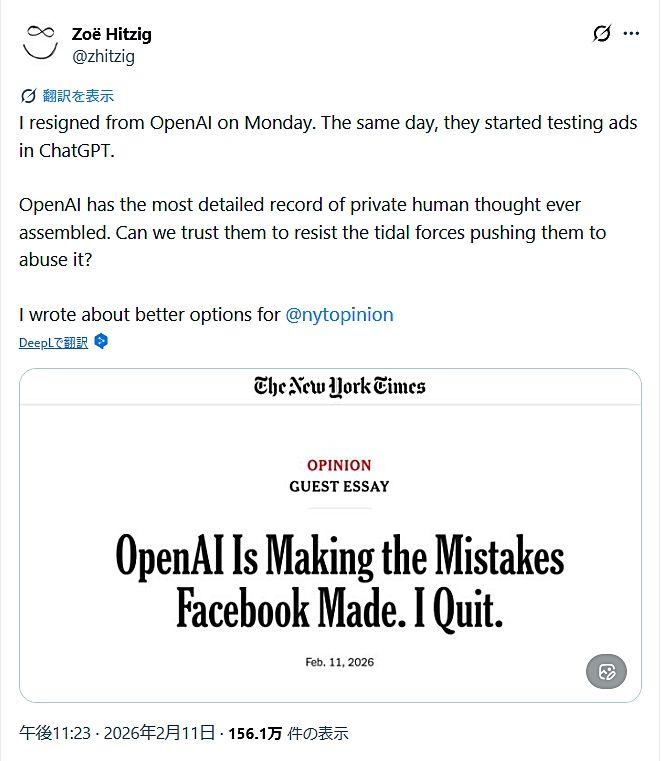This screenshot has height=761, width=661.
Task: Click the image edit icon on the card
Action: click(606, 671)
